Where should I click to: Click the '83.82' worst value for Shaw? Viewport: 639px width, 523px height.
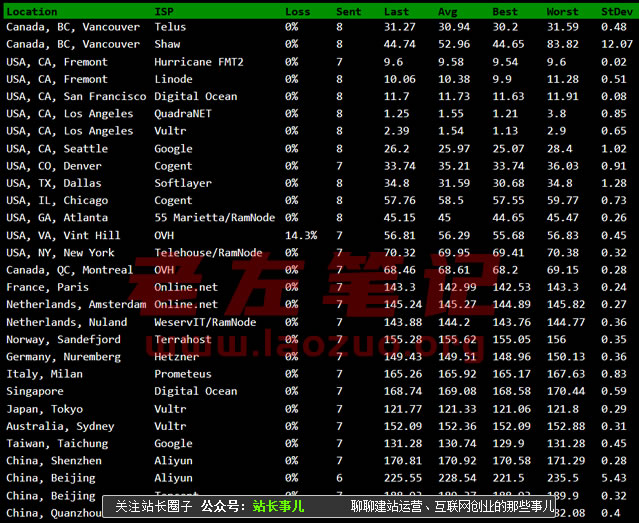click(x=562, y=44)
